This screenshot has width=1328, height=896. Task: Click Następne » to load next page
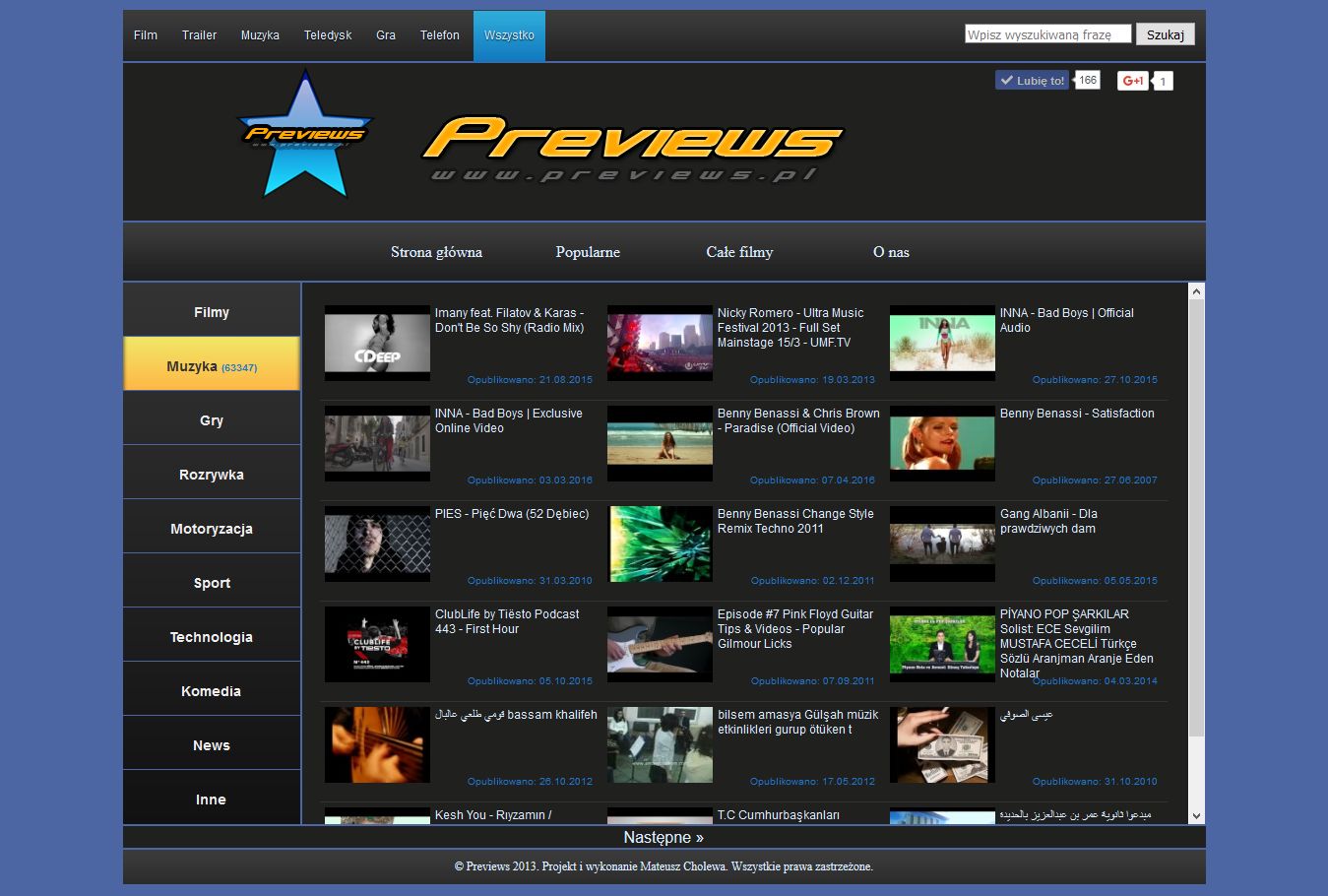click(x=664, y=838)
